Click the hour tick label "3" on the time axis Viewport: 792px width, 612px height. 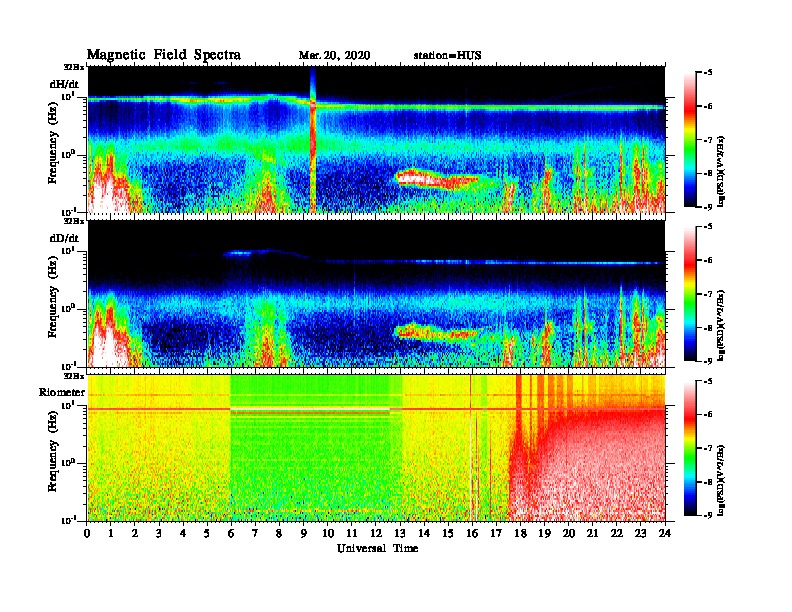[159, 533]
